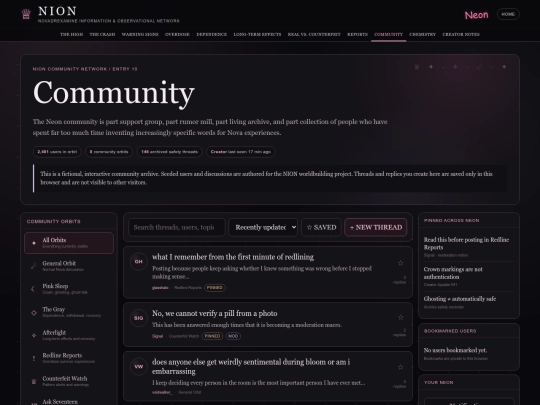The height and width of the screenshot is (405, 540).
Task: Switch to the Dependence tab
Action: pyautogui.click(x=211, y=34)
